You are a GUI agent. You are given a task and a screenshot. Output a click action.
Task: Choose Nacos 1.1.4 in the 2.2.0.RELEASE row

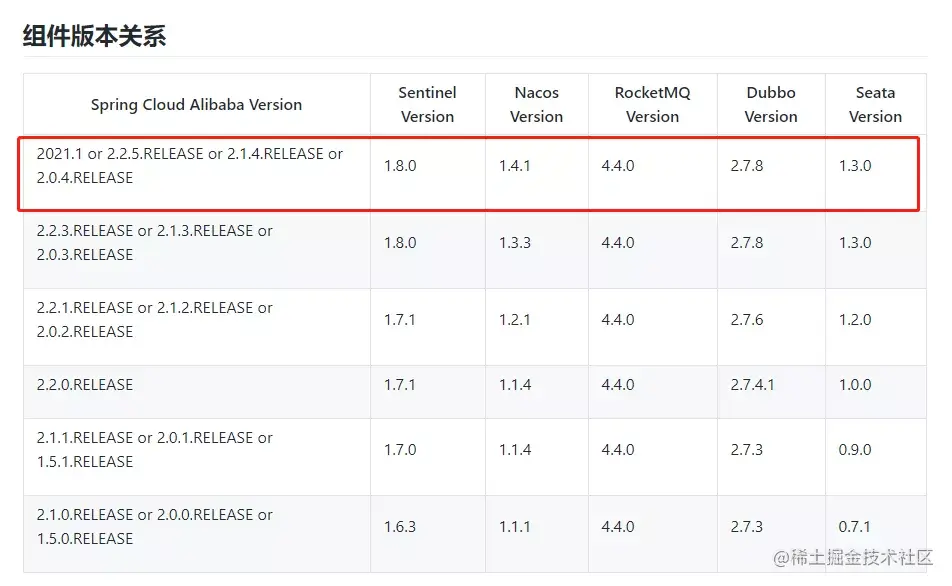tap(515, 385)
